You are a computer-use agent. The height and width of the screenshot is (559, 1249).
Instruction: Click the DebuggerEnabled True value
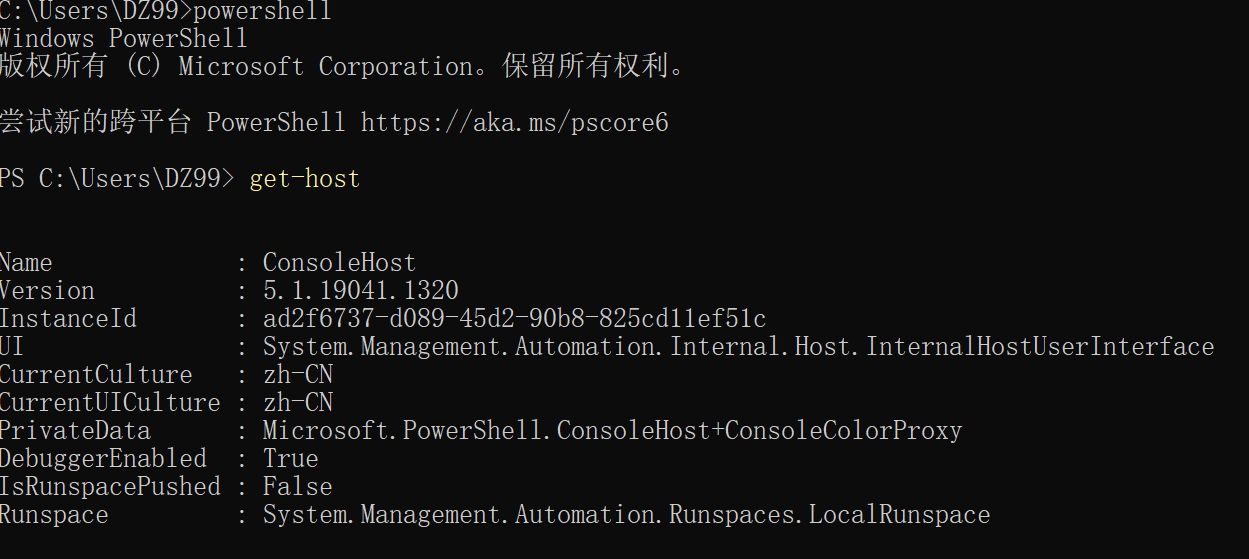tap(290, 459)
